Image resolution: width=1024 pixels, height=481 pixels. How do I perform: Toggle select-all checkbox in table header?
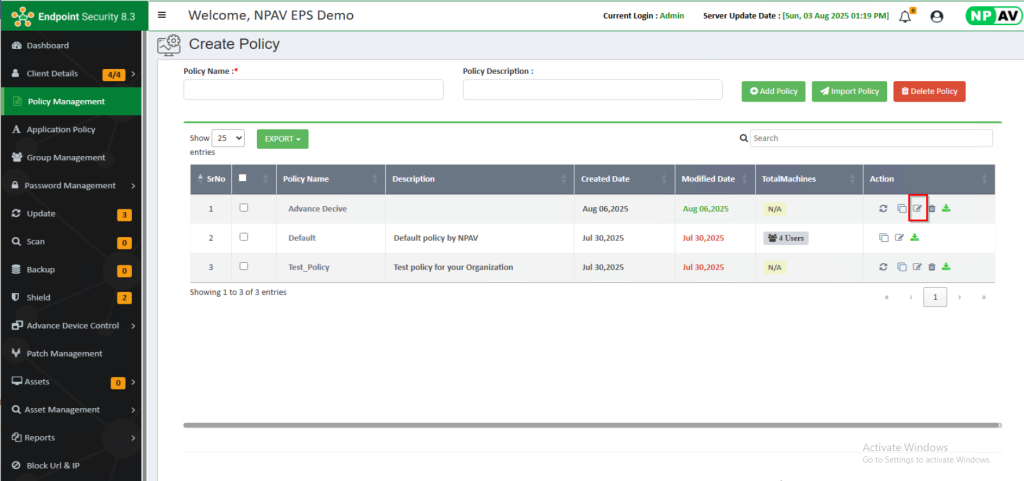point(242,178)
